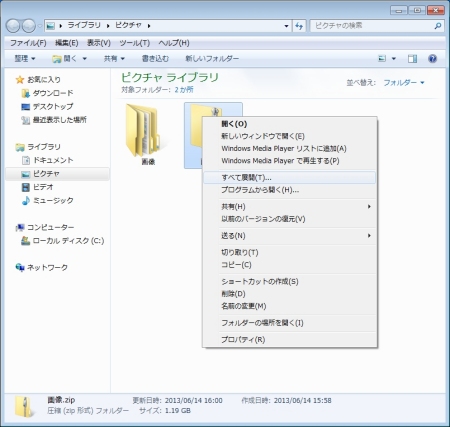Image resolution: width=450 pixels, height=427 pixels.
Task: Choose 切り取り(T) from context menu
Action: 289,253
